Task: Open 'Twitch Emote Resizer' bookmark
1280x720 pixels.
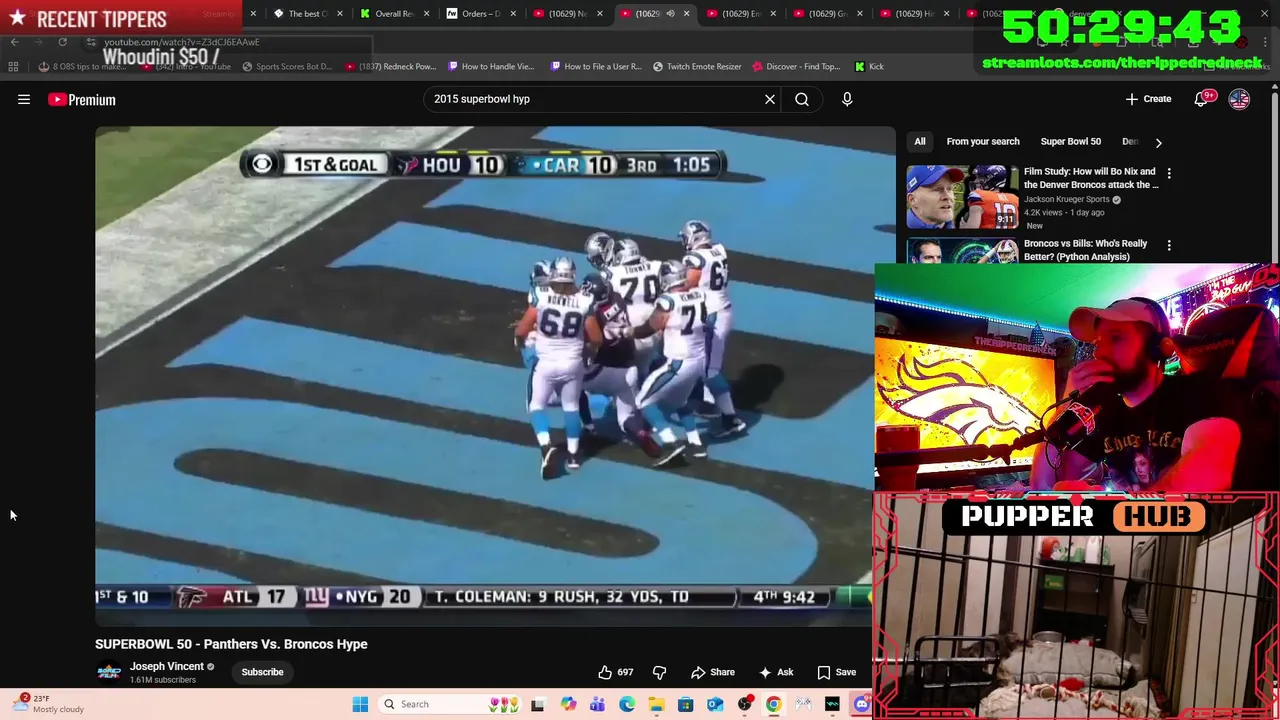Action: pyautogui.click(x=697, y=66)
